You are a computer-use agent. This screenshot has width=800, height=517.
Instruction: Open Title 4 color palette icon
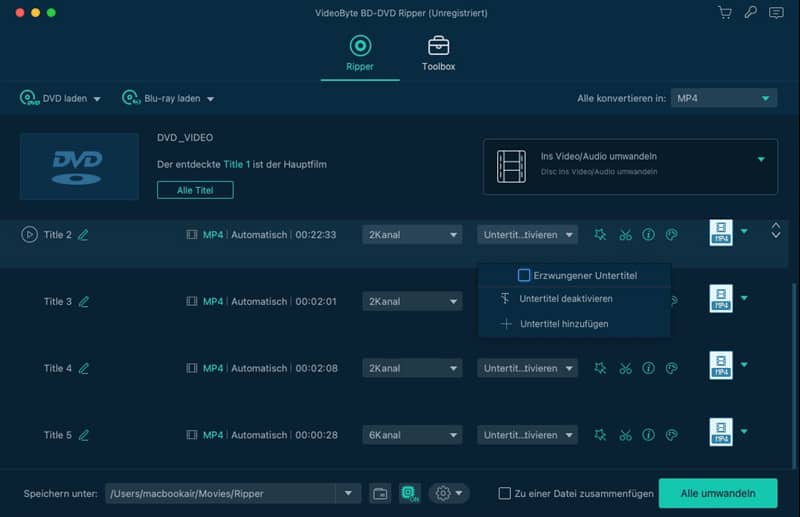pos(672,368)
